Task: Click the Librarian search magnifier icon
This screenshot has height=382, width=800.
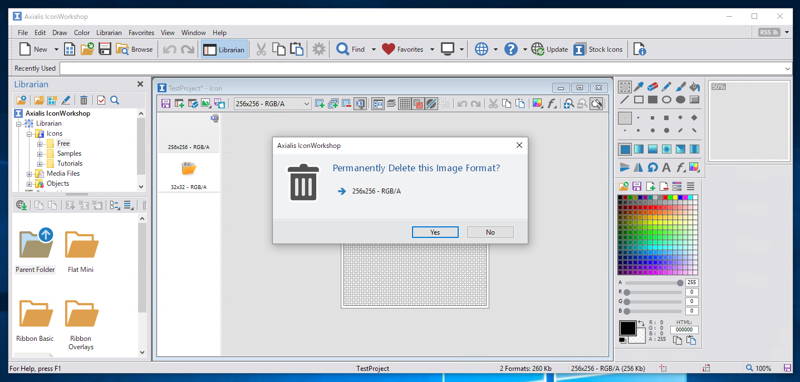Action: click(x=115, y=100)
